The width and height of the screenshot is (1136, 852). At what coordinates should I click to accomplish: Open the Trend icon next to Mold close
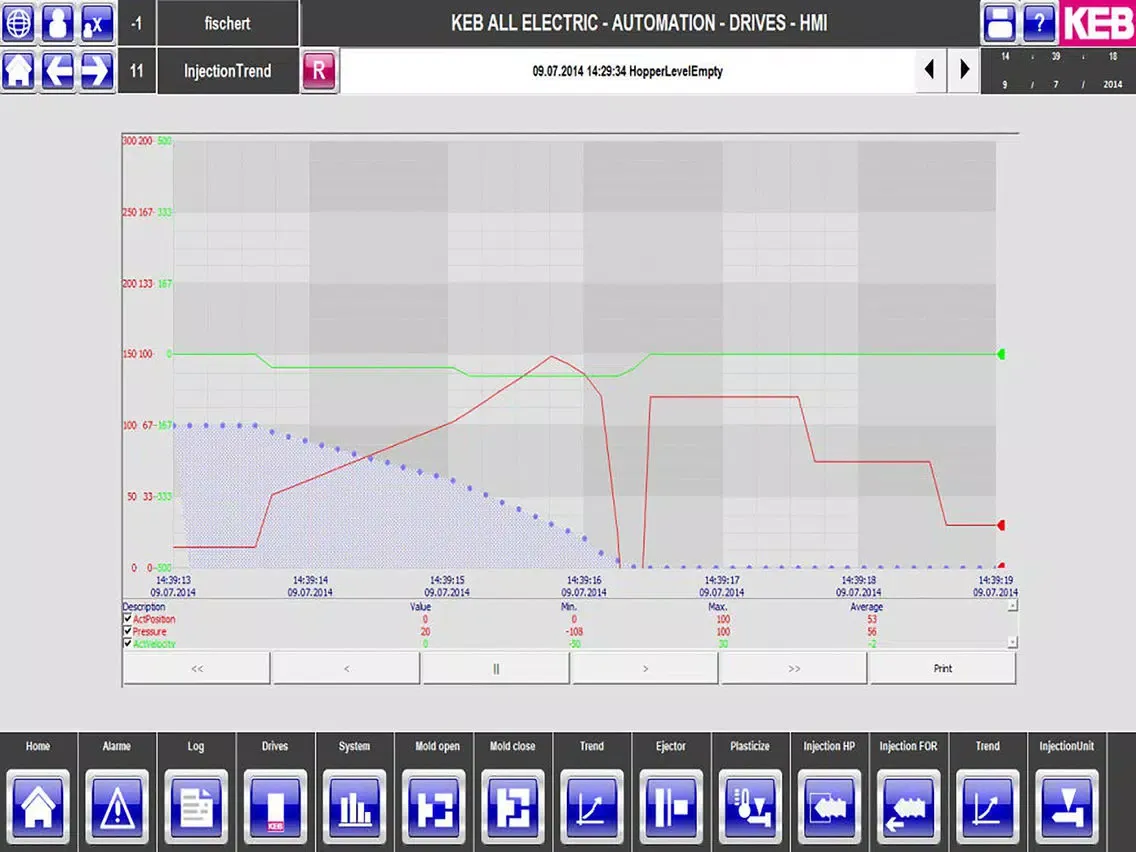tap(592, 805)
